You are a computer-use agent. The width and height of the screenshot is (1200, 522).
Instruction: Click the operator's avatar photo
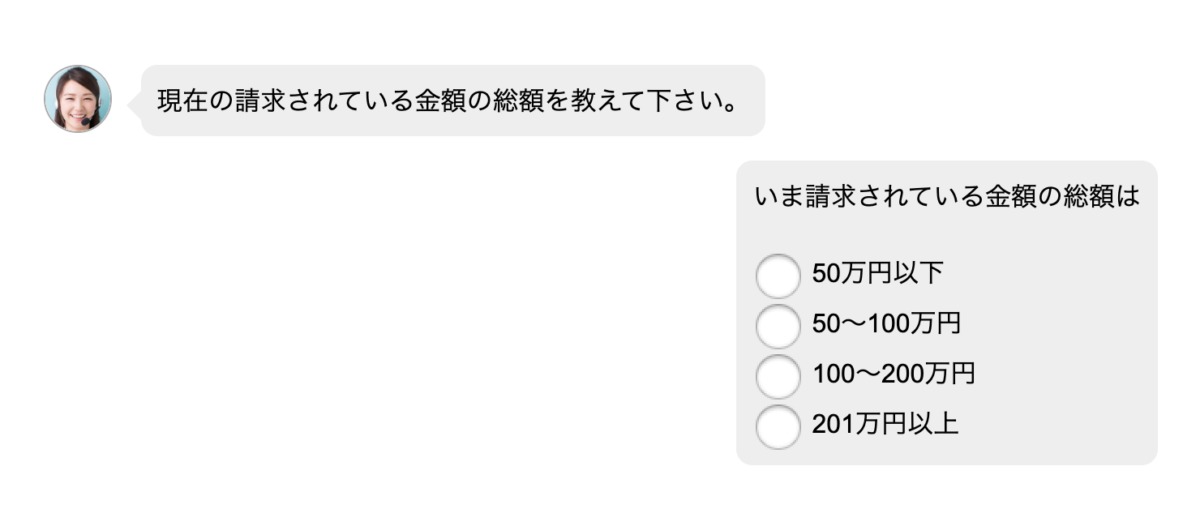78,99
